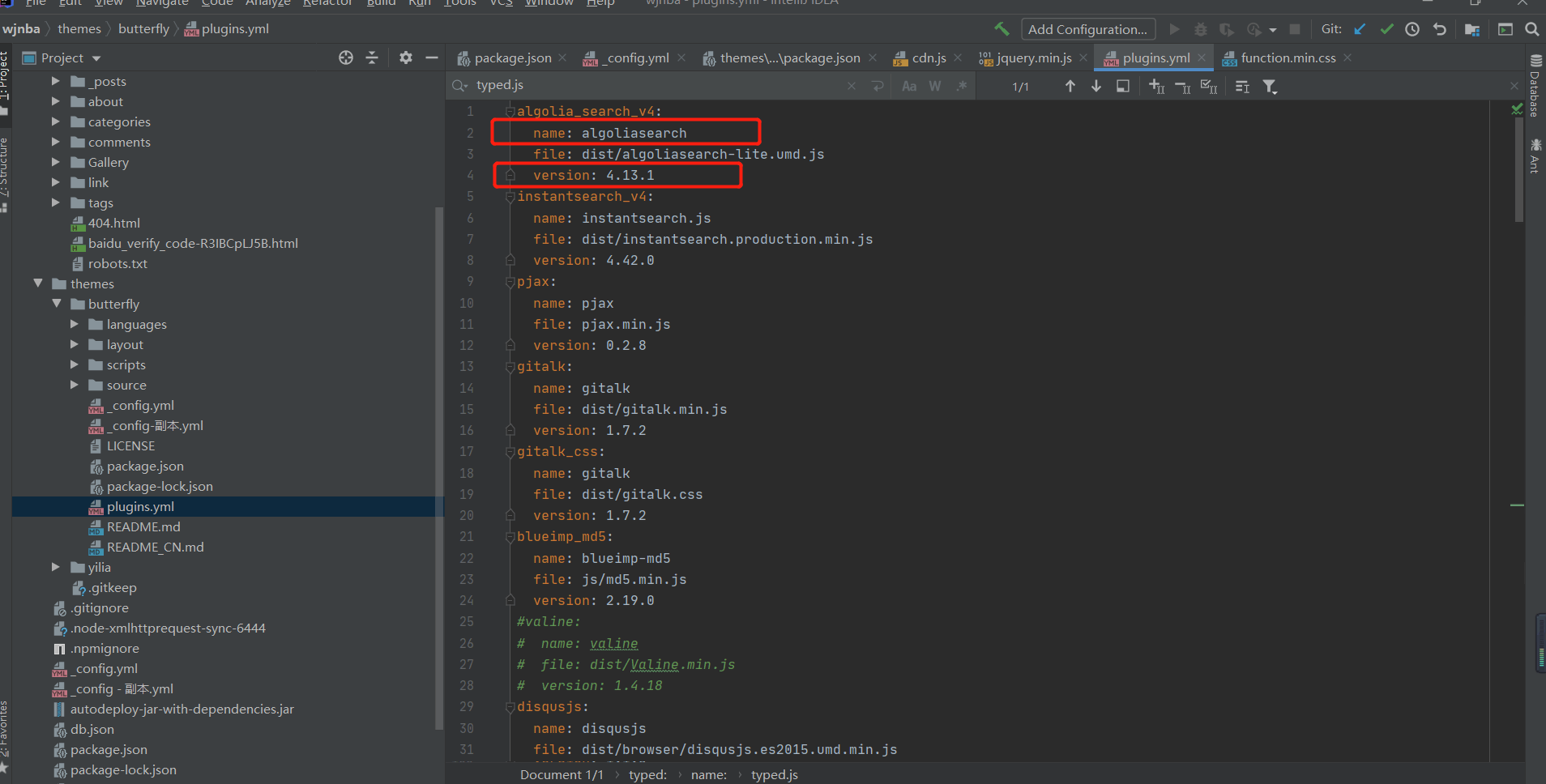
Task: Click the Git update project arrow
Action: [x=1360, y=29]
